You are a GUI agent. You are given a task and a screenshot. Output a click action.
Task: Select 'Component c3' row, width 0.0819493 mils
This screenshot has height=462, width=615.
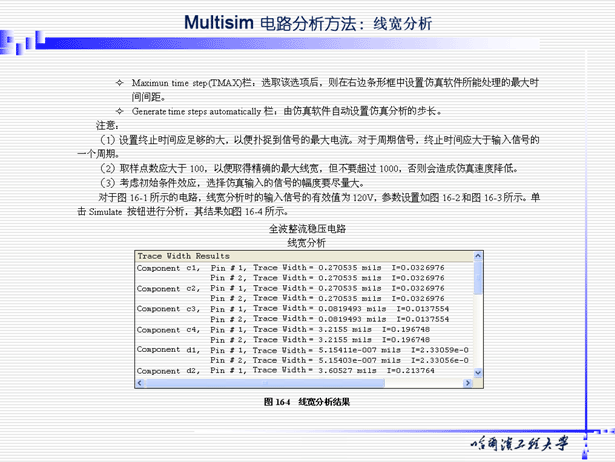[293, 309]
